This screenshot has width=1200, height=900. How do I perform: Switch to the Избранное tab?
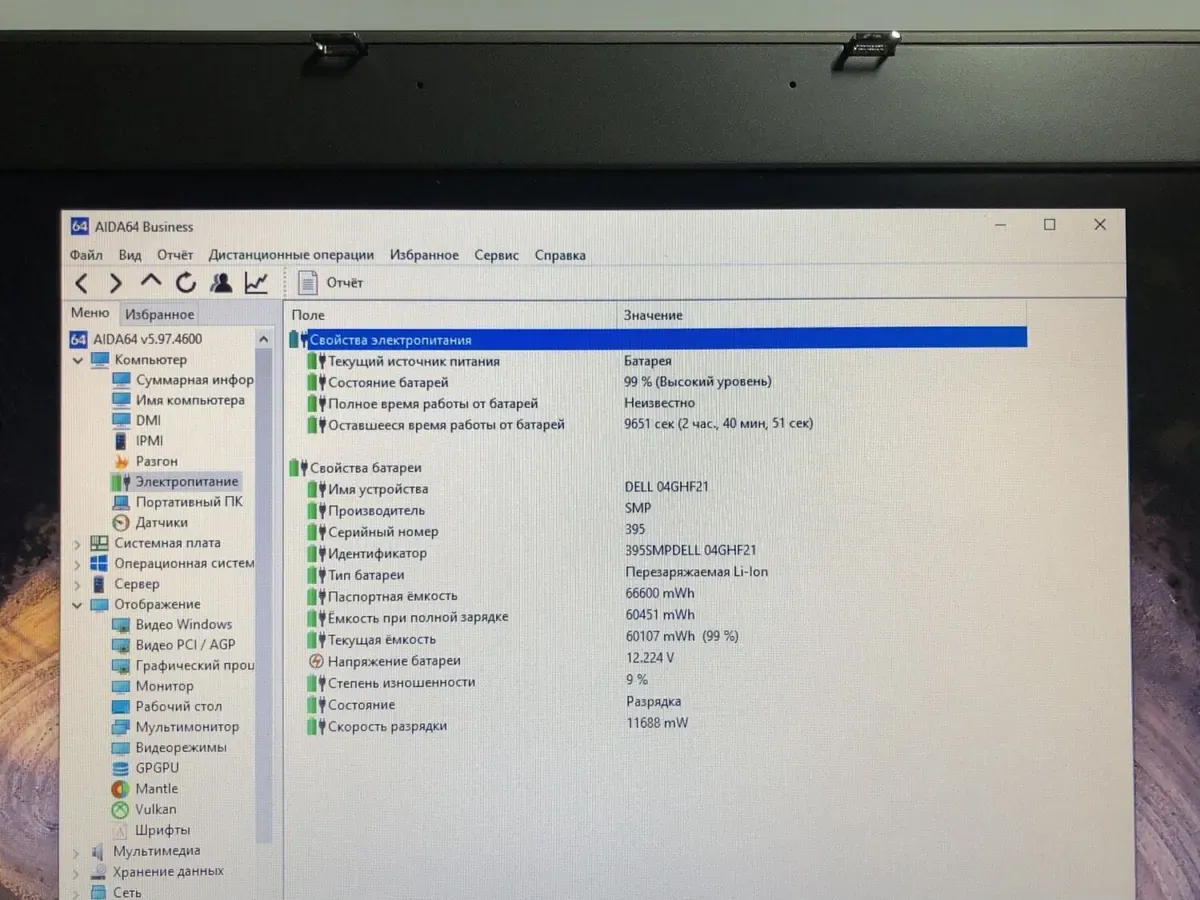[160, 314]
